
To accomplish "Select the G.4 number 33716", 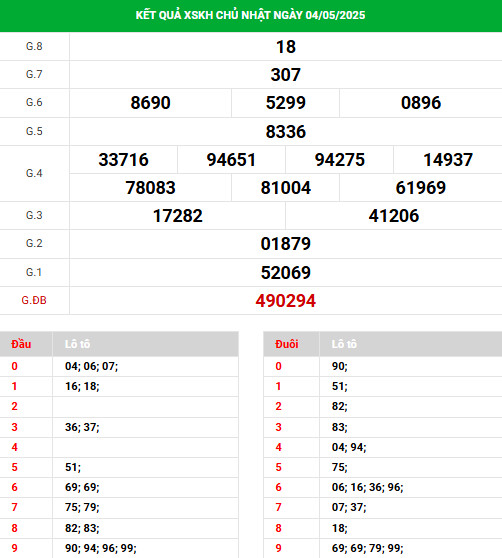I will click(x=123, y=160).
